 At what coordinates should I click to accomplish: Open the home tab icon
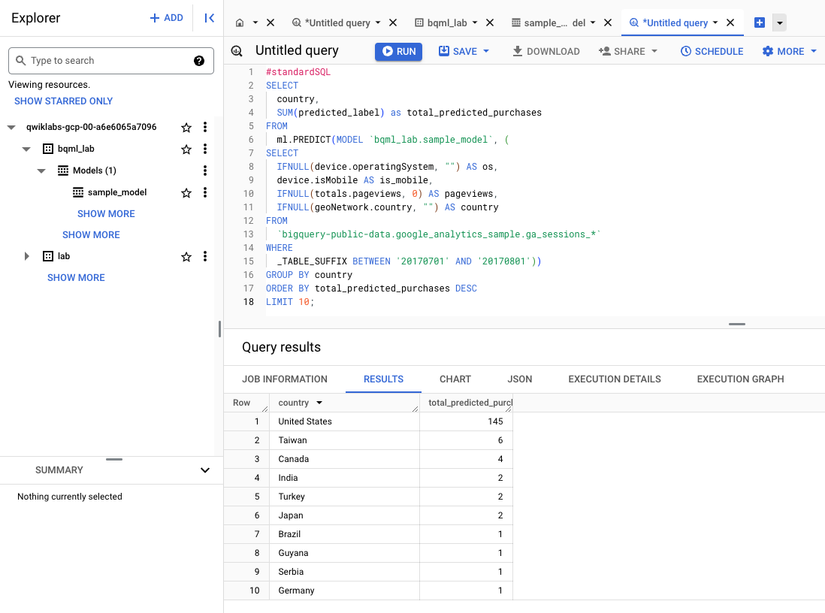[240, 23]
